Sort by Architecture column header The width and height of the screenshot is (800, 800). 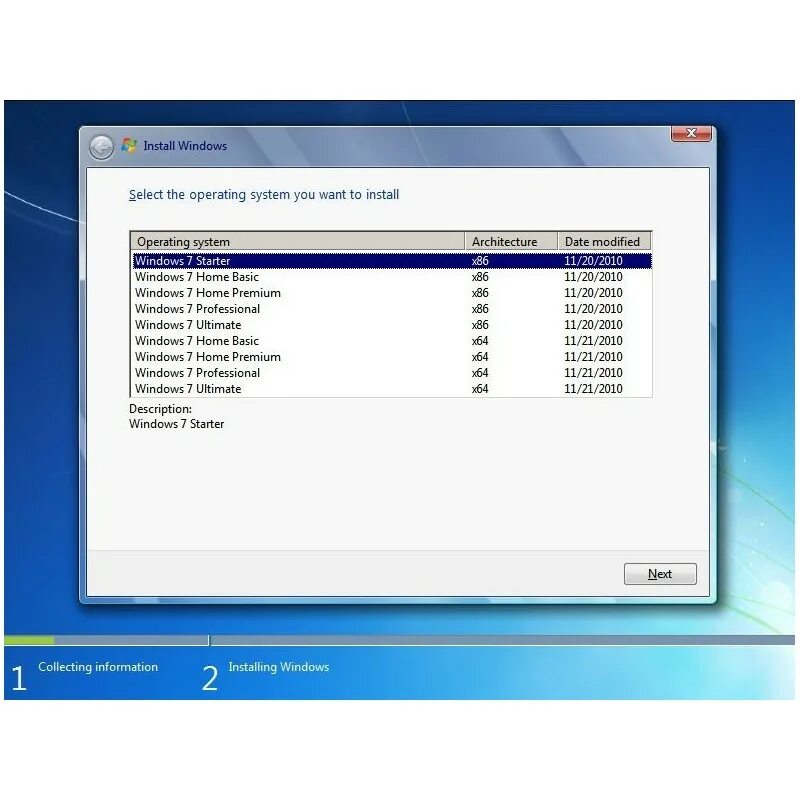coord(511,241)
